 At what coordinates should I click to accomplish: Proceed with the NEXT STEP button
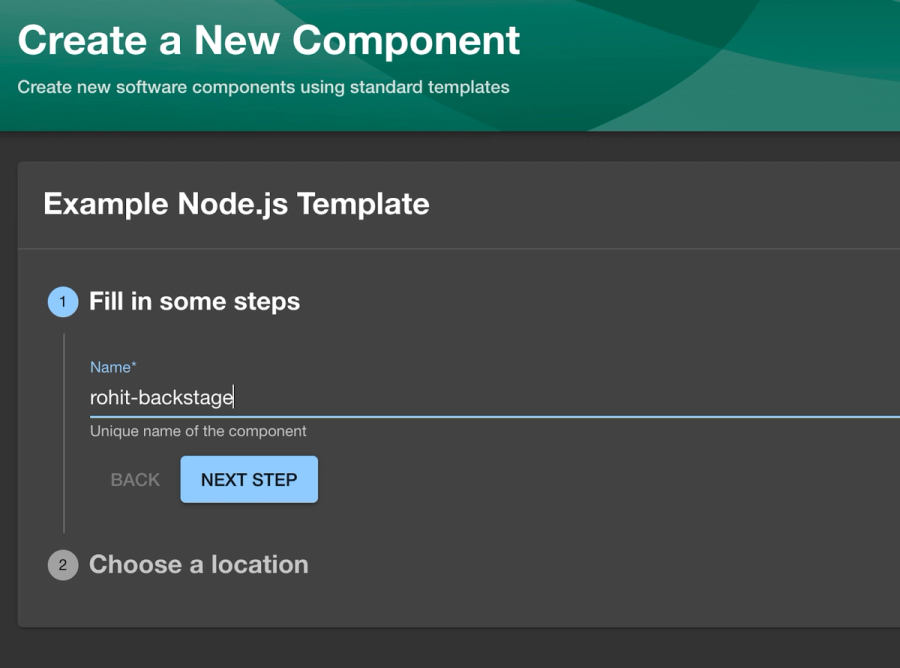tap(249, 480)
